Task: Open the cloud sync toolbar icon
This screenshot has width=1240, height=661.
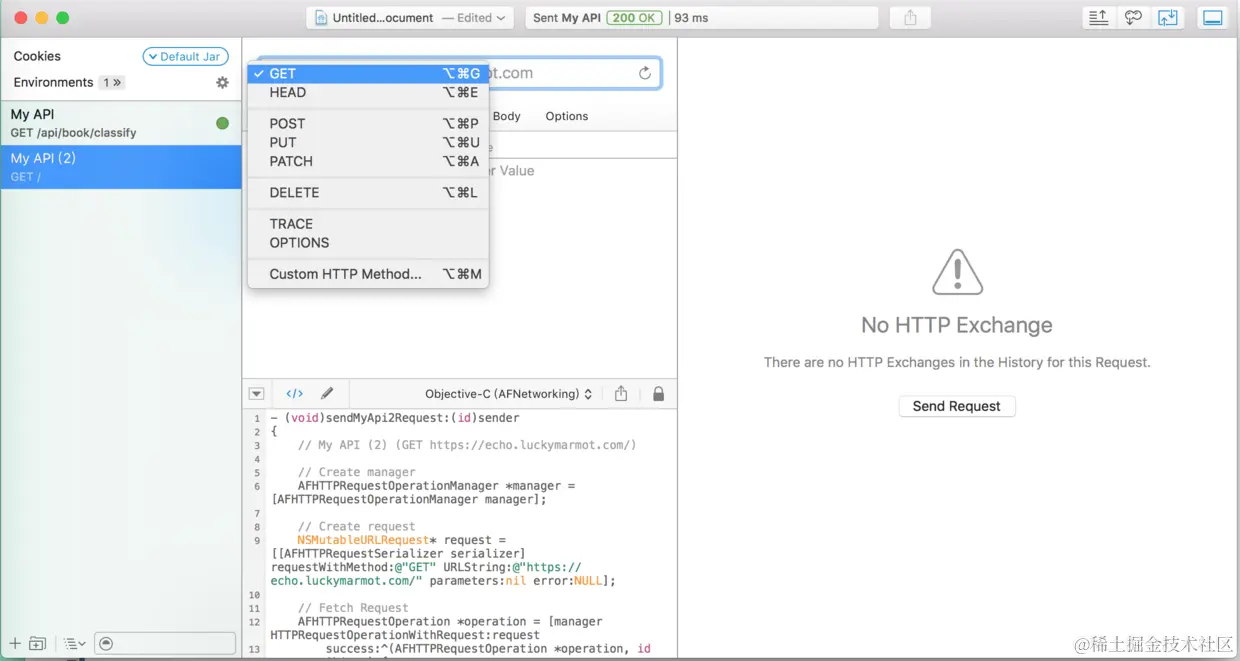Action: 1133,18
